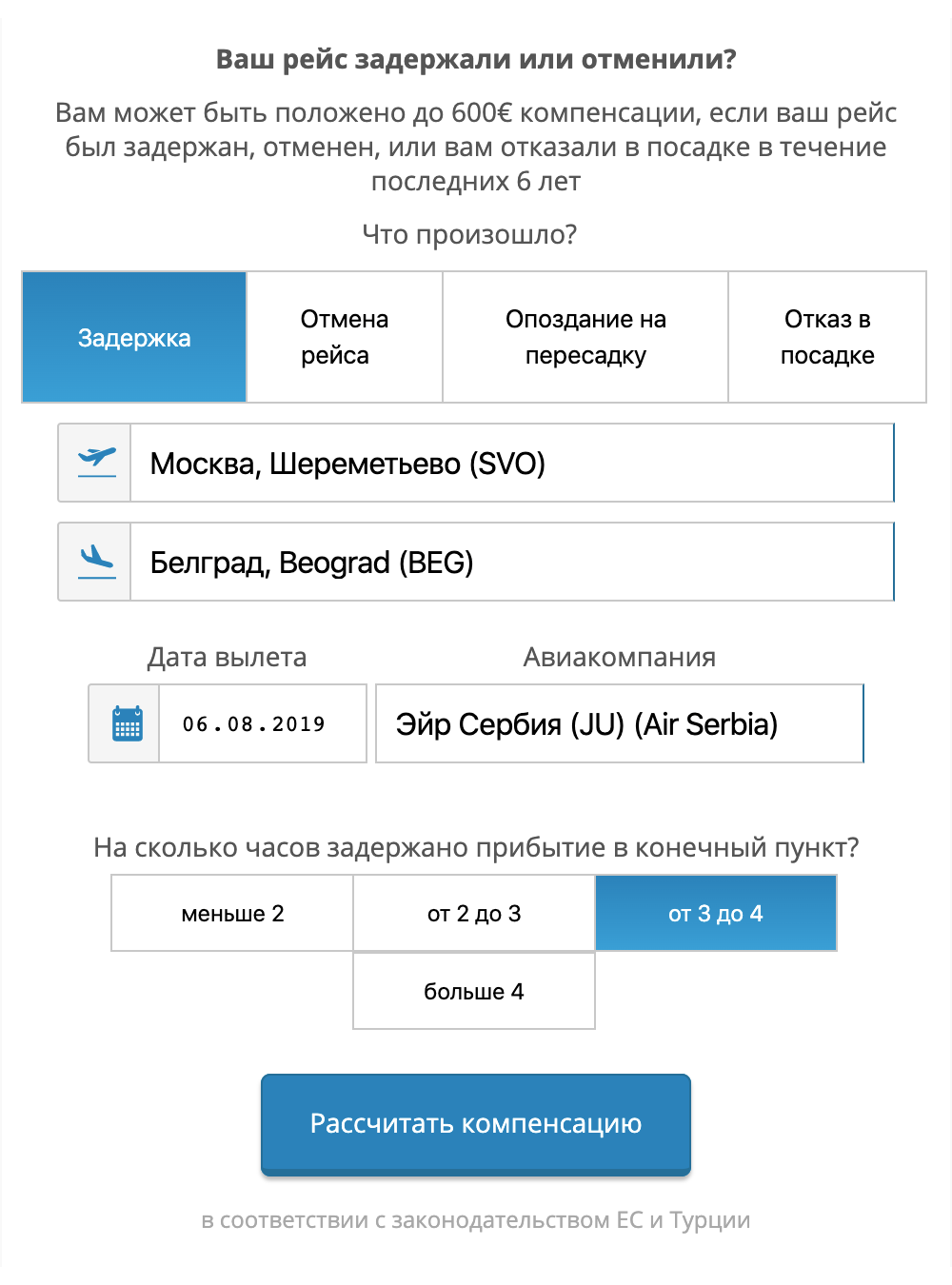Click the Дата вылета label

point(227,657)
